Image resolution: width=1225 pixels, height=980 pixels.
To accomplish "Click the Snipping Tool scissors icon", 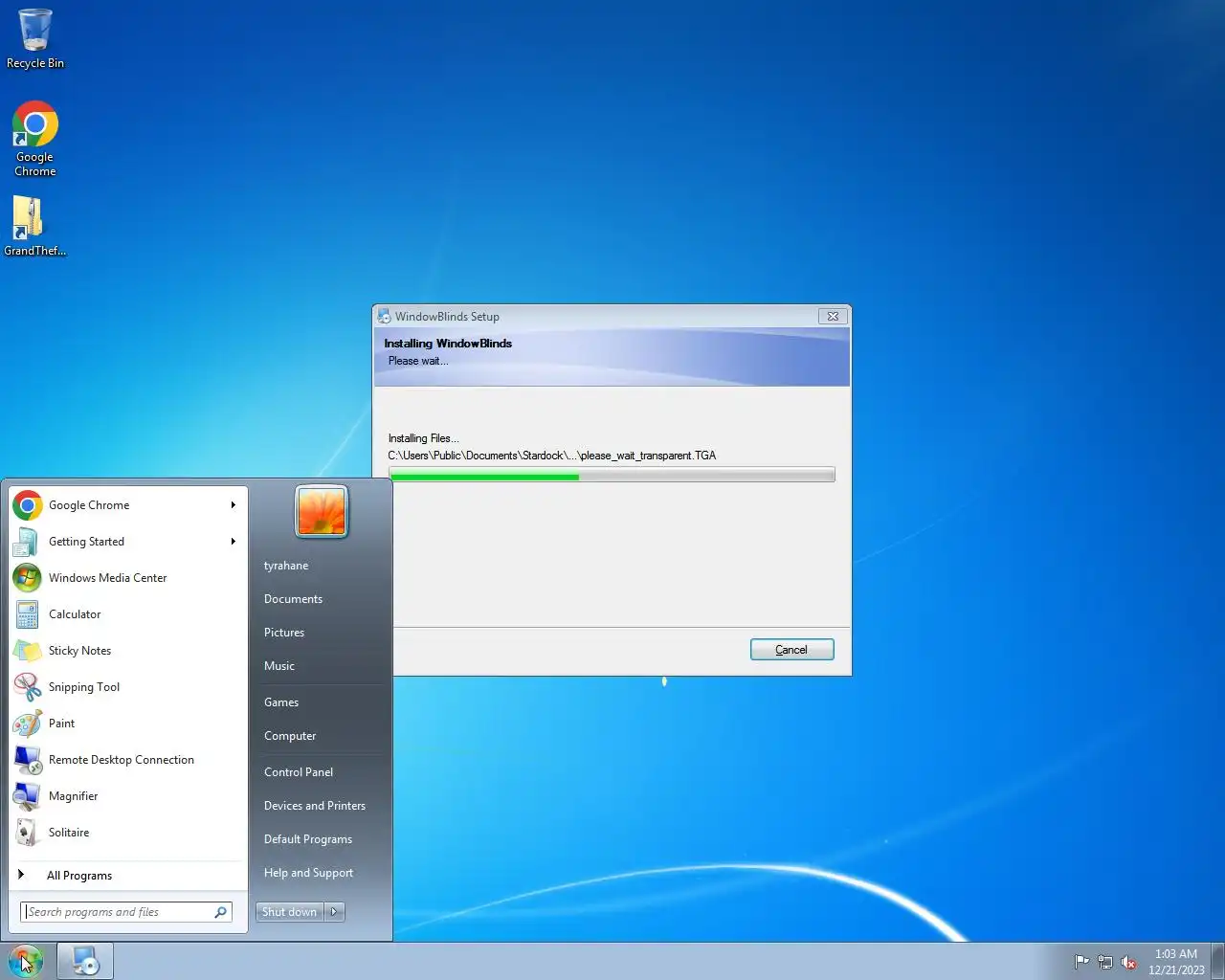I will [28, 687].
